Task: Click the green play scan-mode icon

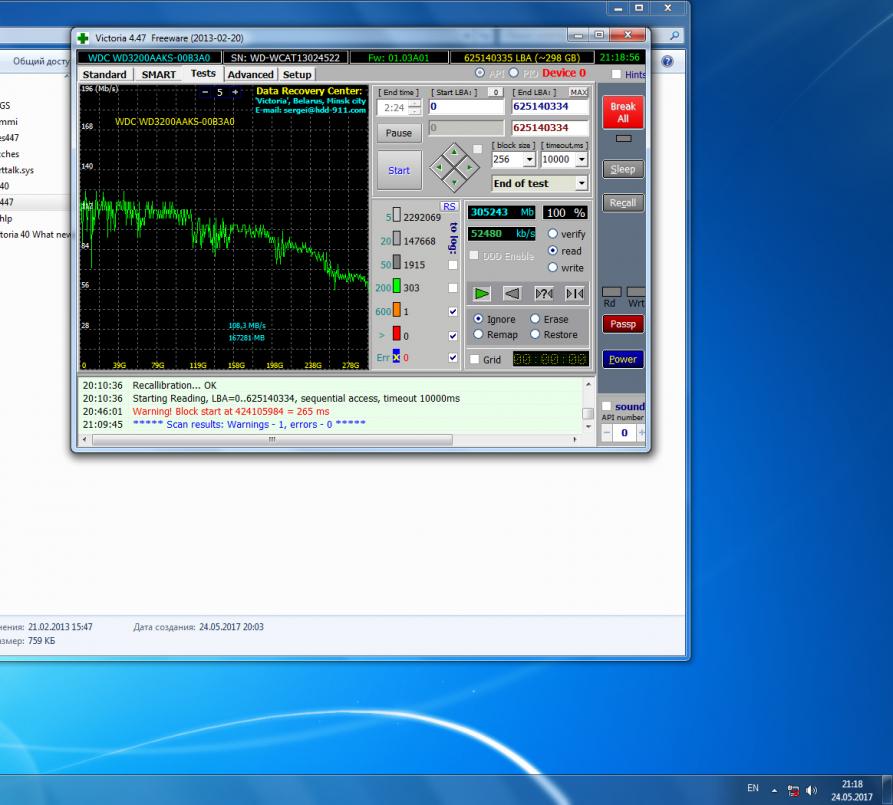Action: pos(482,293)
